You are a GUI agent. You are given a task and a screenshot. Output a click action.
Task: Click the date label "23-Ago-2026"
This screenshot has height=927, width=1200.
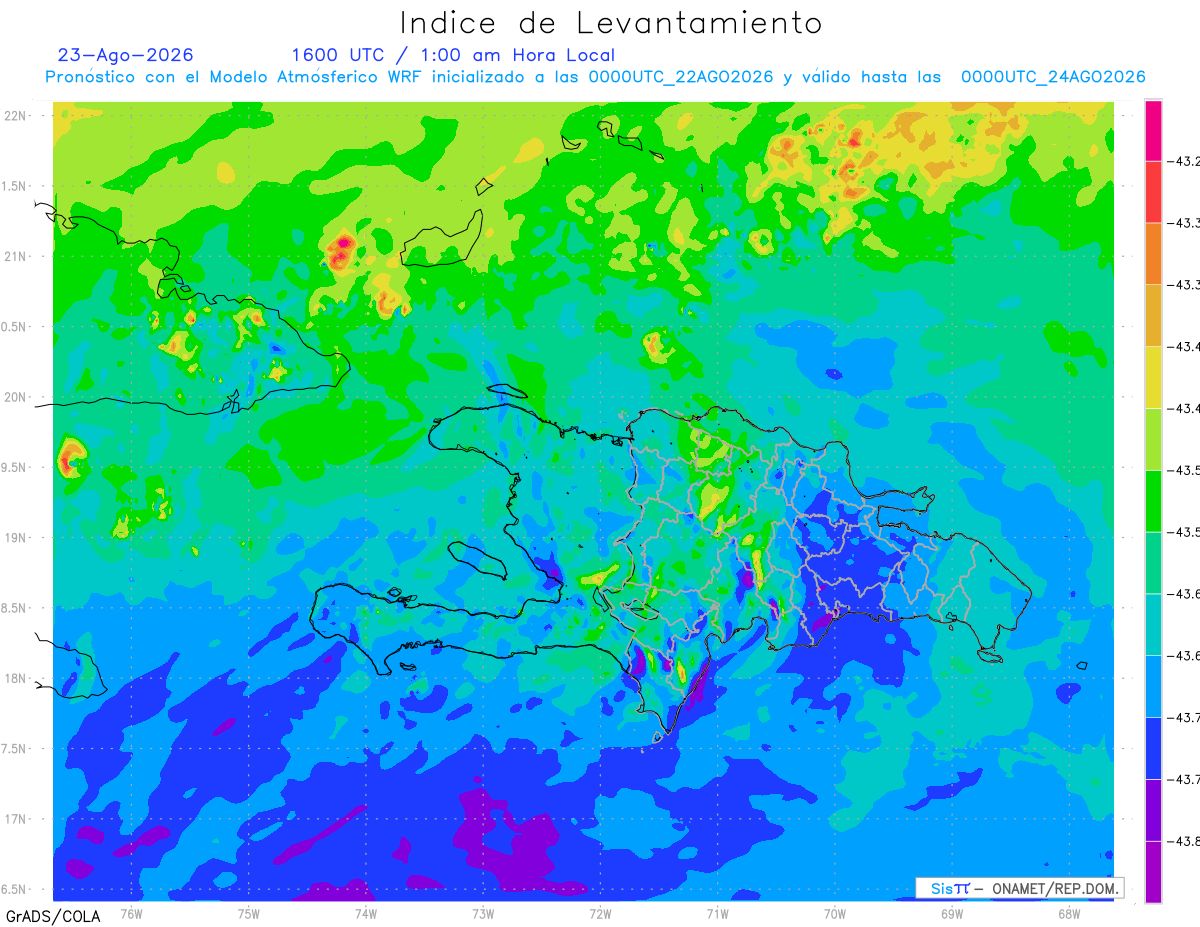(126, 55)
